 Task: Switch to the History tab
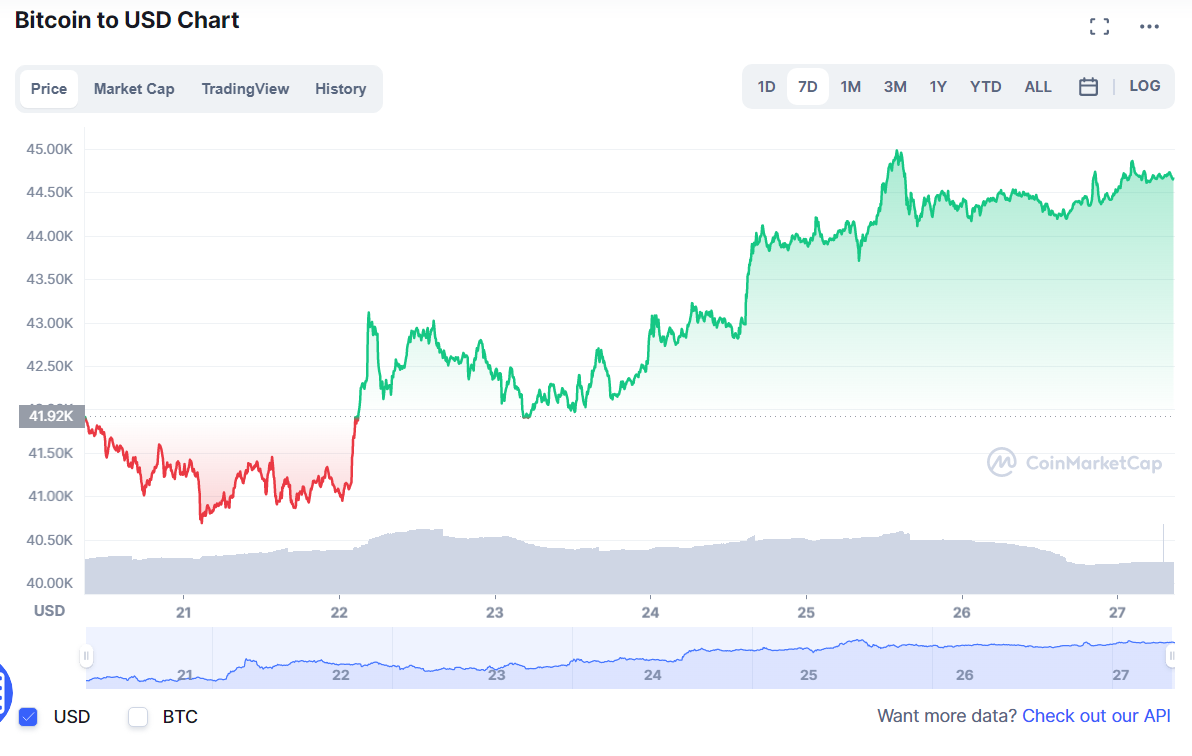point(340,88)
